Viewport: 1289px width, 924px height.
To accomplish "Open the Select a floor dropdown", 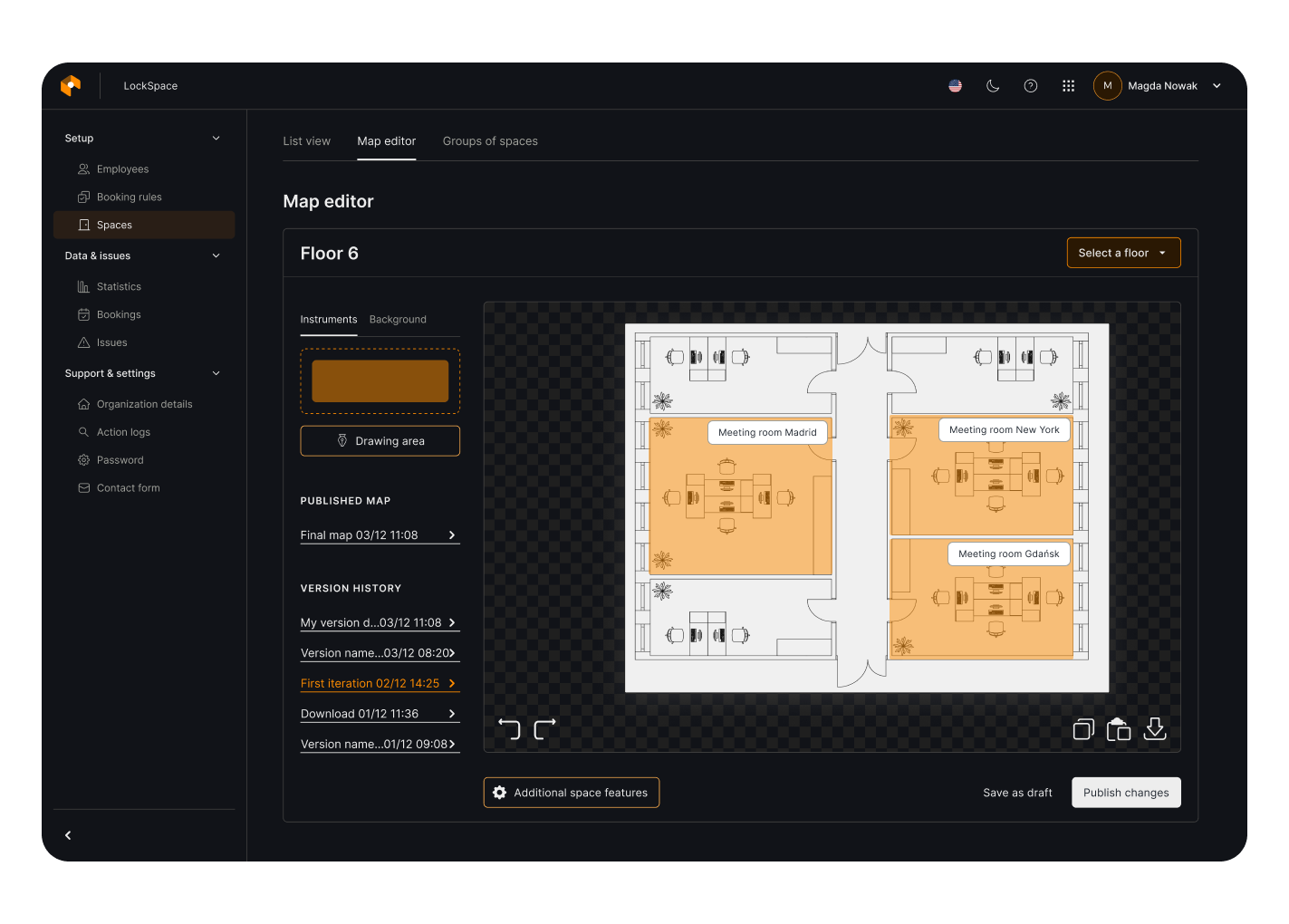I will pyautogui.click(x=1123, y=253).
